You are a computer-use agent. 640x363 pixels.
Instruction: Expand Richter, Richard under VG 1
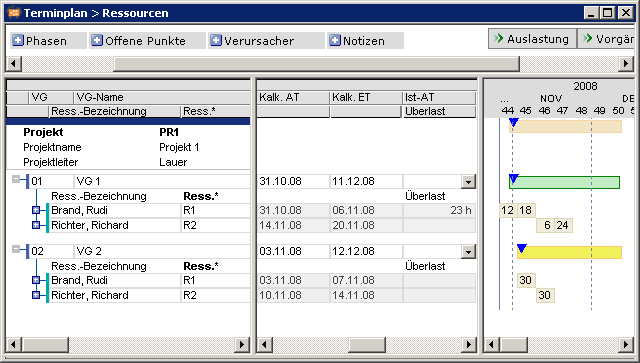[36, 225]
